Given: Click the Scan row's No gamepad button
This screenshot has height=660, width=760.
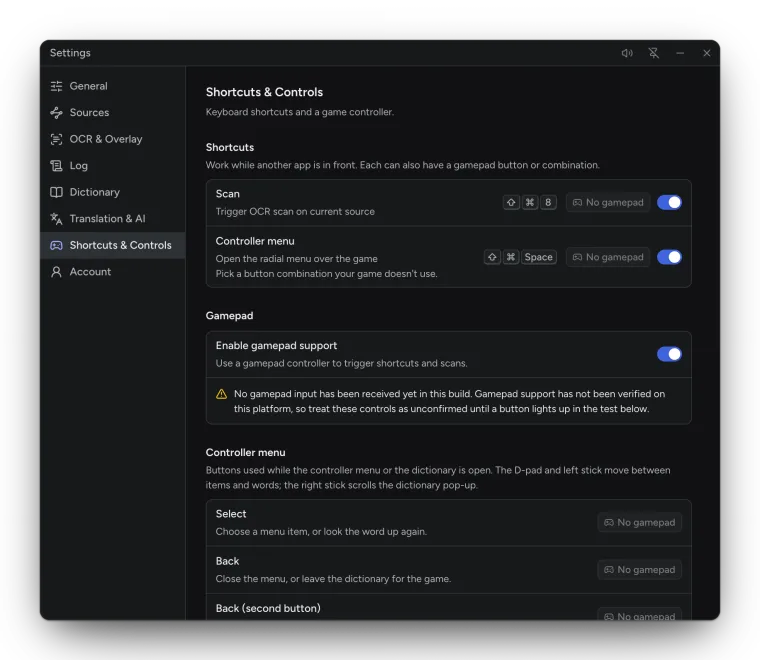Looking at the screenshot, I should [x=608, y=203].
